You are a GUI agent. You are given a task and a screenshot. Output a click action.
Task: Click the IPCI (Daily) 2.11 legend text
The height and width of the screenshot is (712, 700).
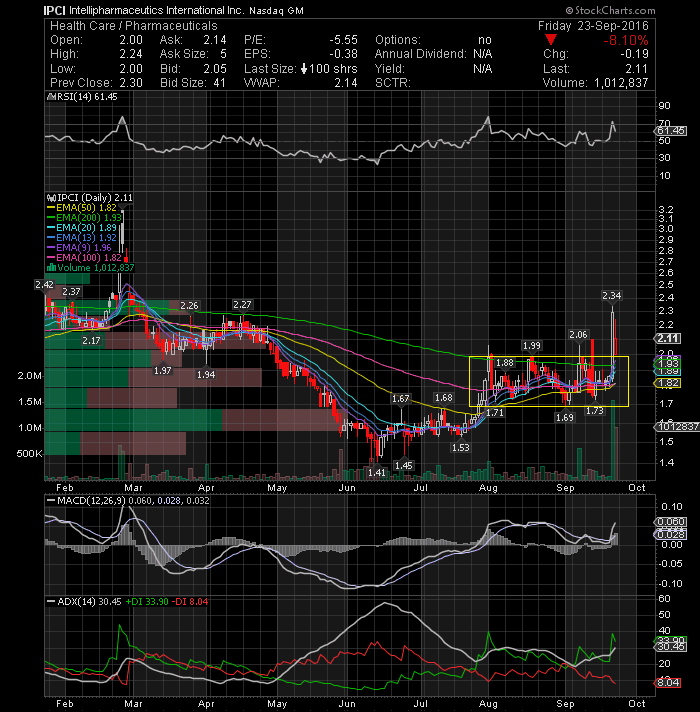[x=95, y=198]
